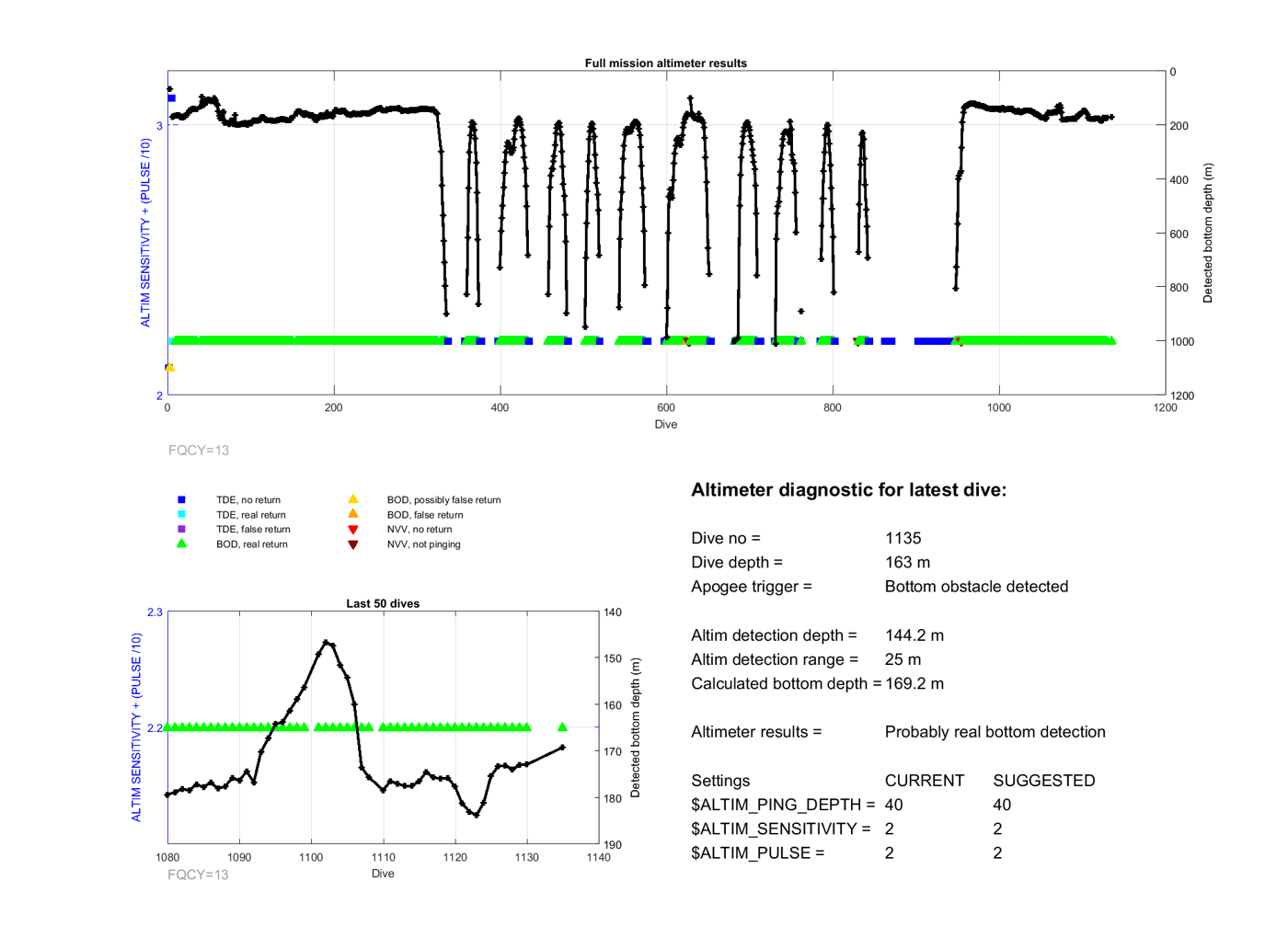This screenshot has height=949, width=1288.
Task: Click the current value 40 for $ALTIM_PING_DEPTH
Action: click(893, 805)
